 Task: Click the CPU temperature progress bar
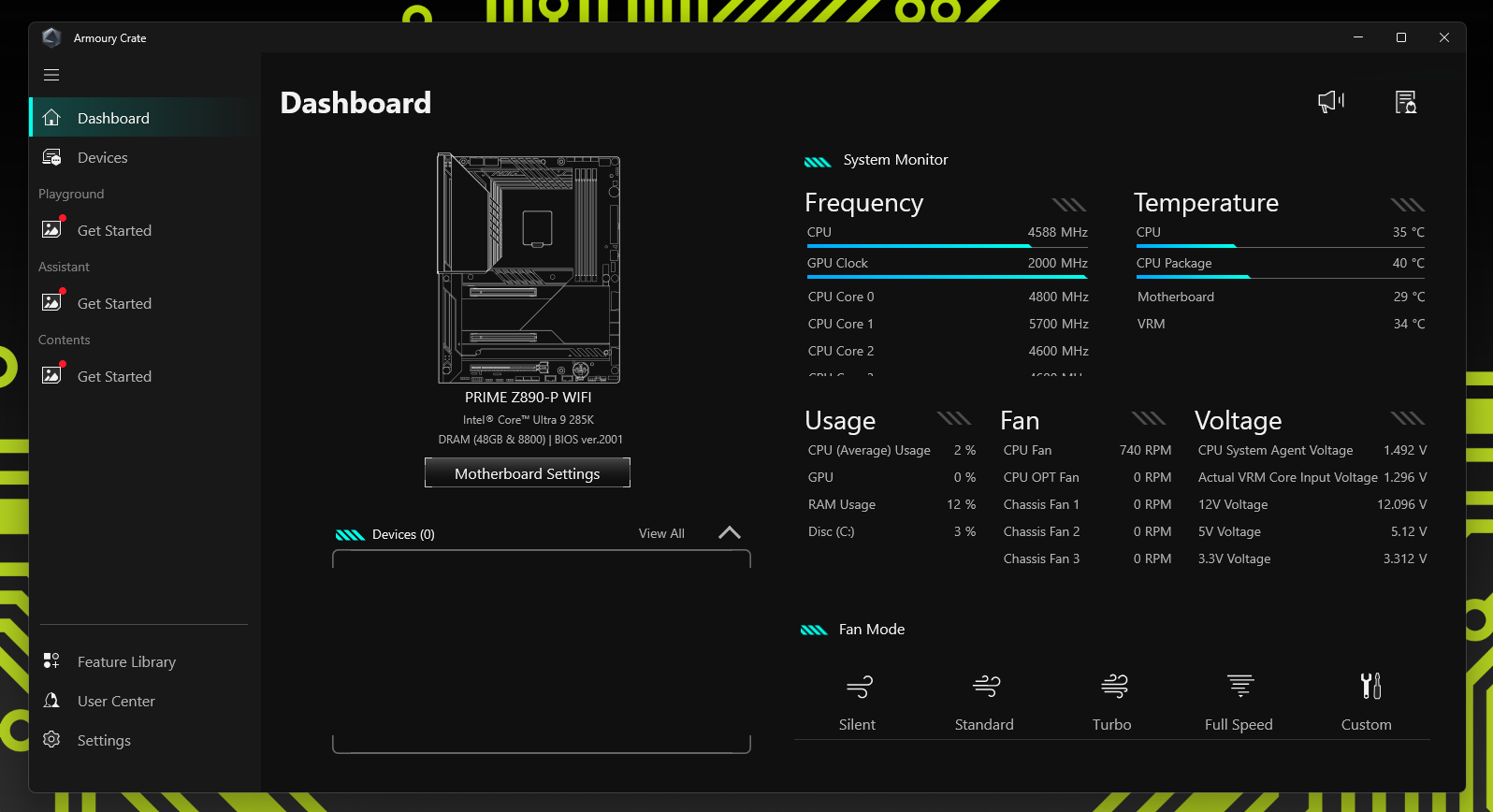[x=1280, y=246]
